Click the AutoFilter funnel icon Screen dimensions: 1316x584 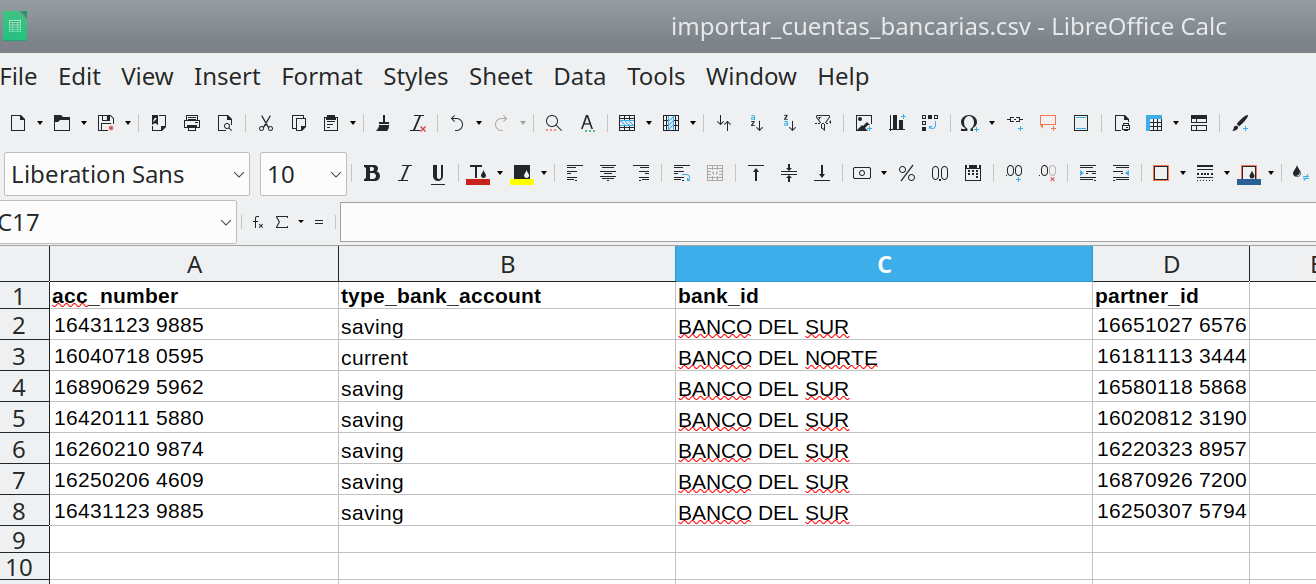pos(823,123)
